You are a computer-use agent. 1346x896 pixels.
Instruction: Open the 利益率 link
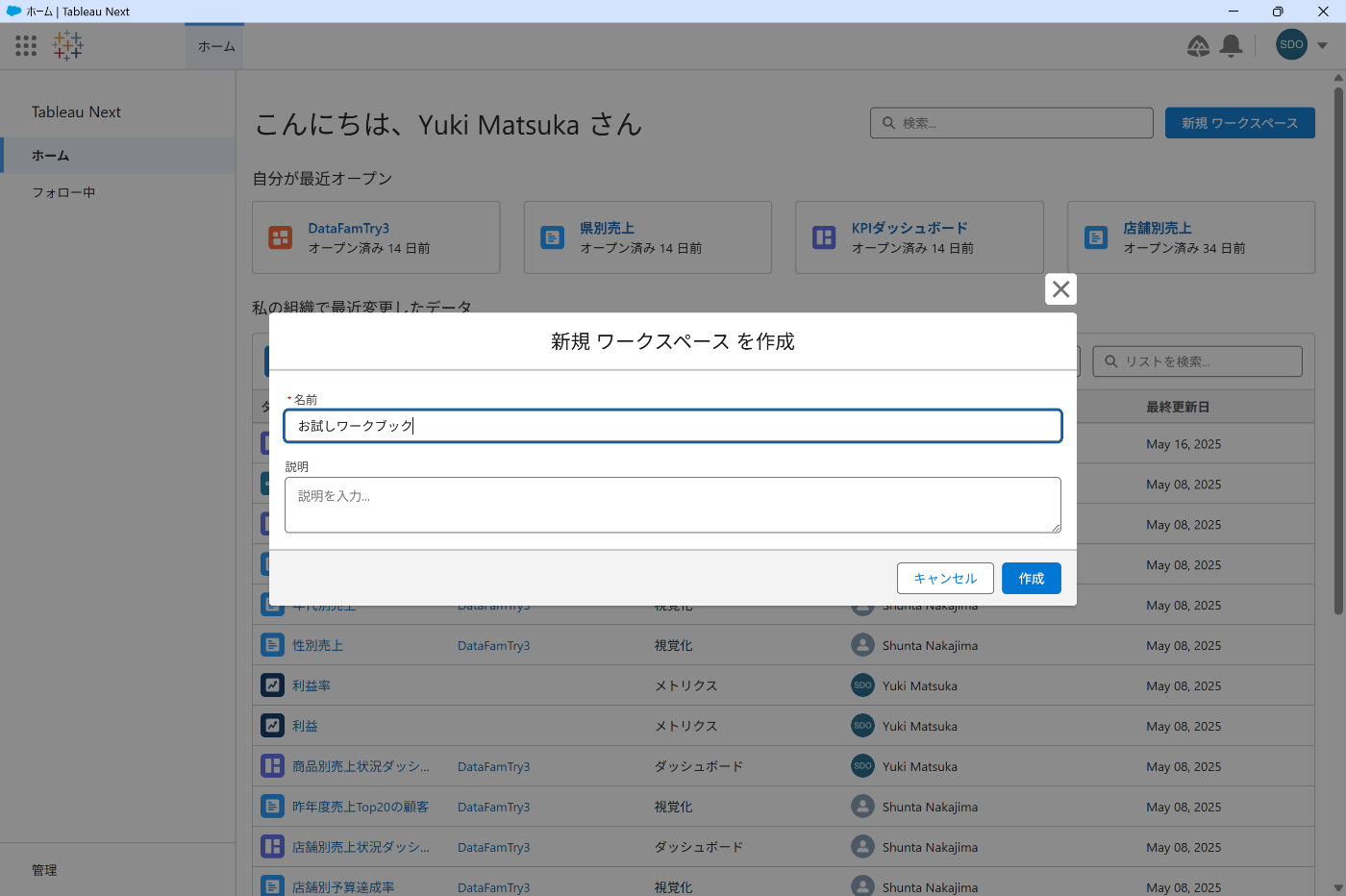pyautogui.click(x=312, y=686)
